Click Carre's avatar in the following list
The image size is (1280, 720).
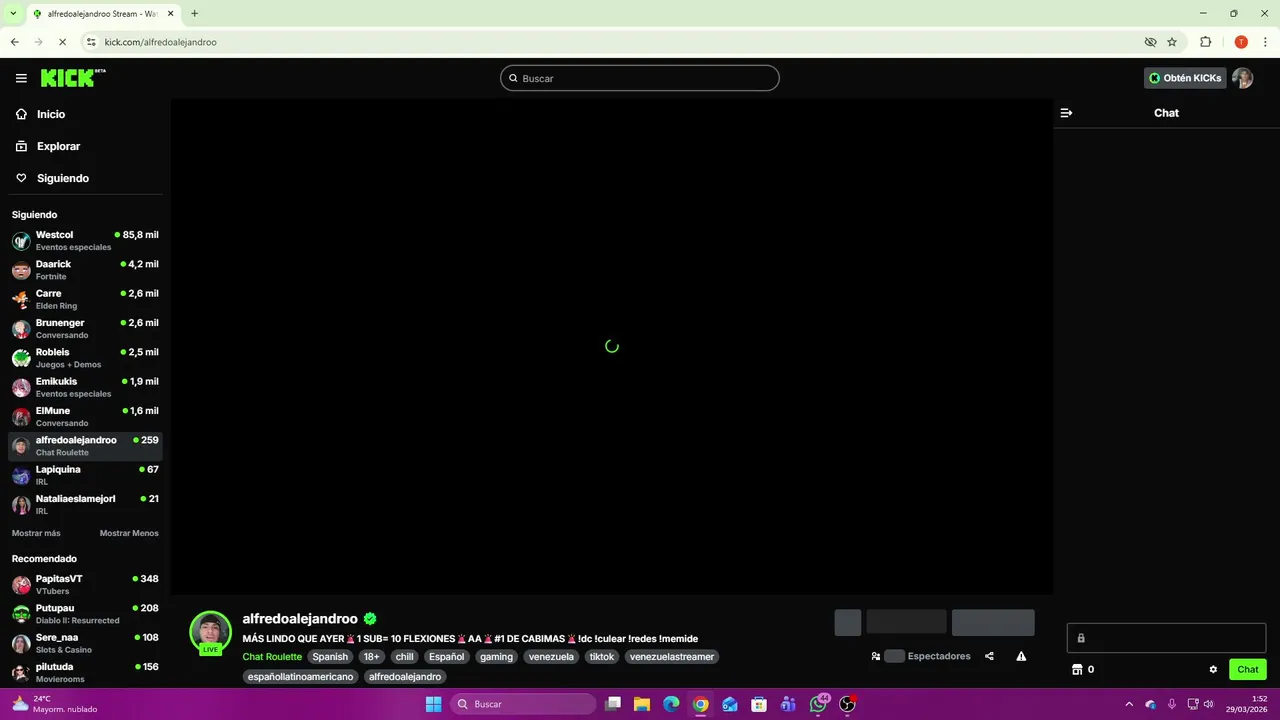click(x=21, y=299)
